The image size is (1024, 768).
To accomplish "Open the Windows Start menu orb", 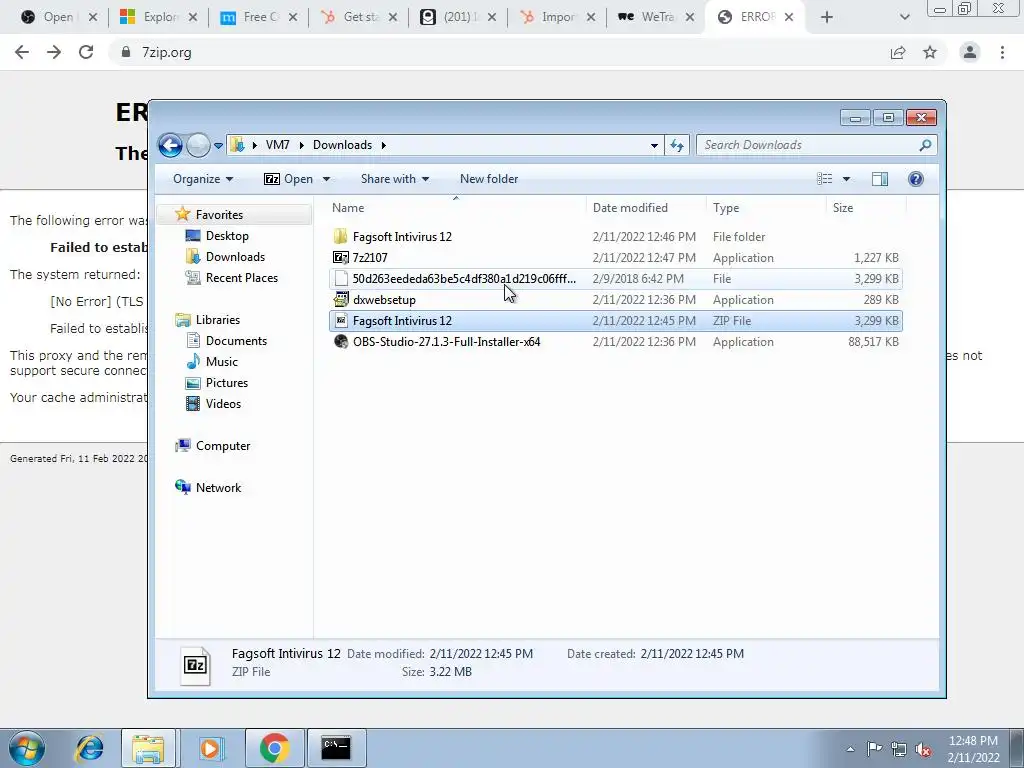I will (27, 748).
